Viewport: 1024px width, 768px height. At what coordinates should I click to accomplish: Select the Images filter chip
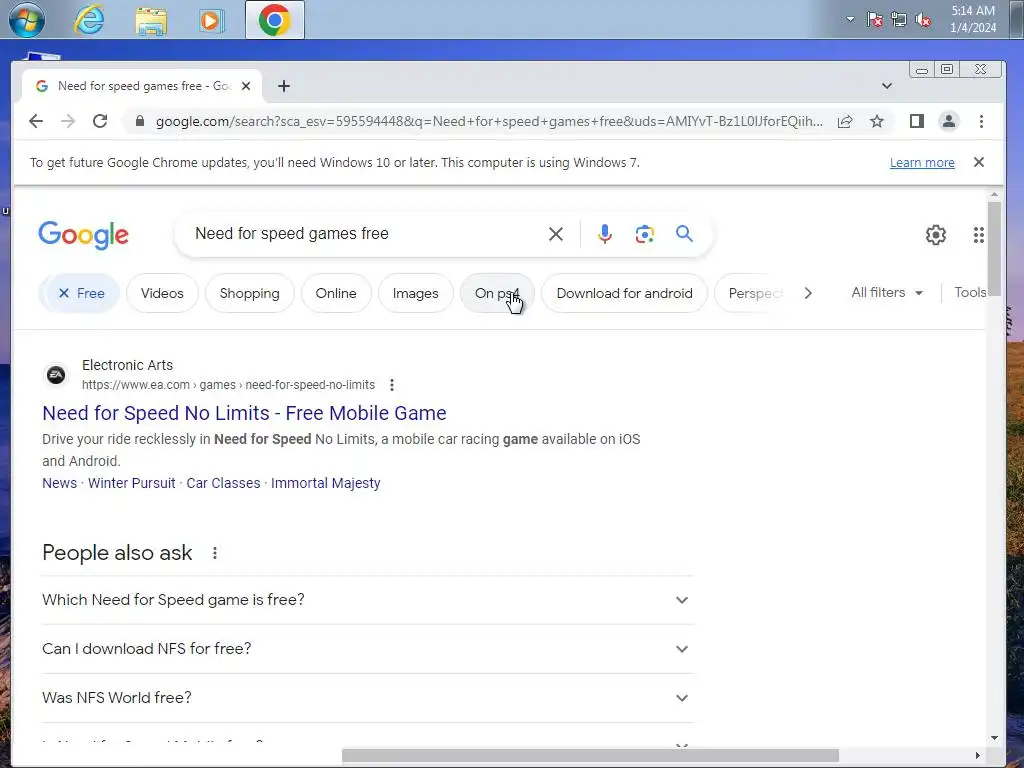click(415, 293)
